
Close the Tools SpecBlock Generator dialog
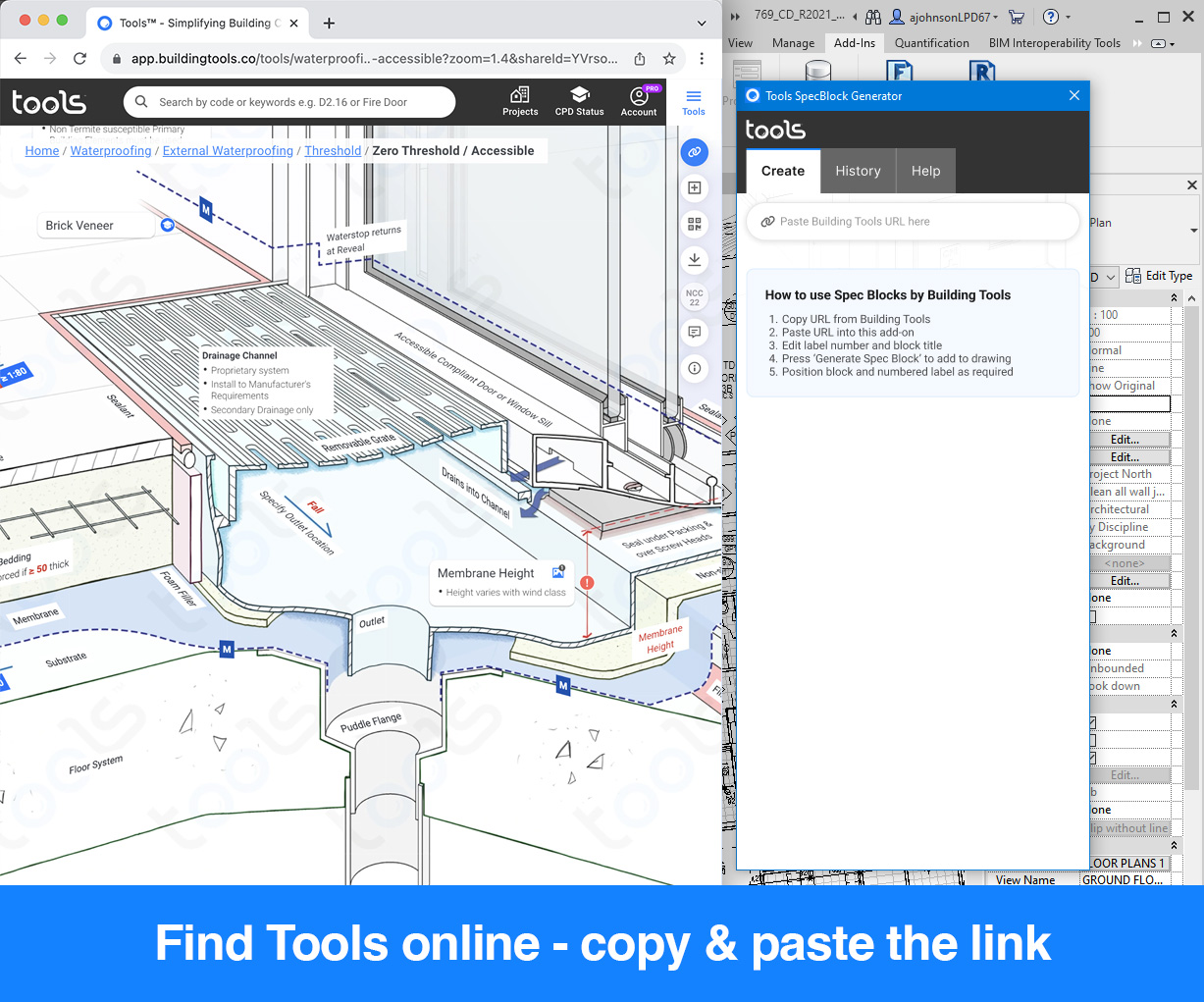point(1074,95)
